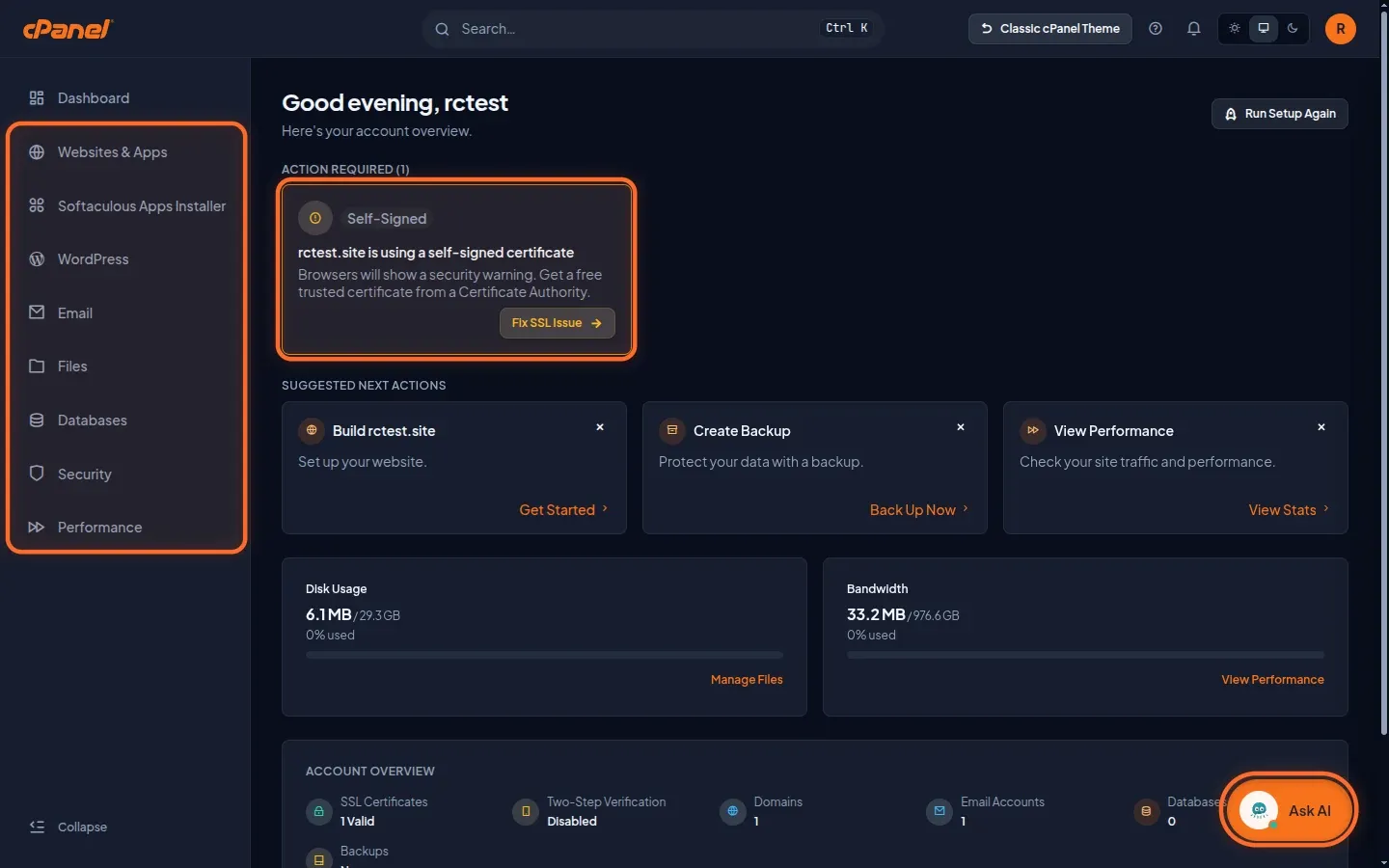Screen dimensions: 1389x868
Task: Open the Email menu label
Action: [75, 313]
